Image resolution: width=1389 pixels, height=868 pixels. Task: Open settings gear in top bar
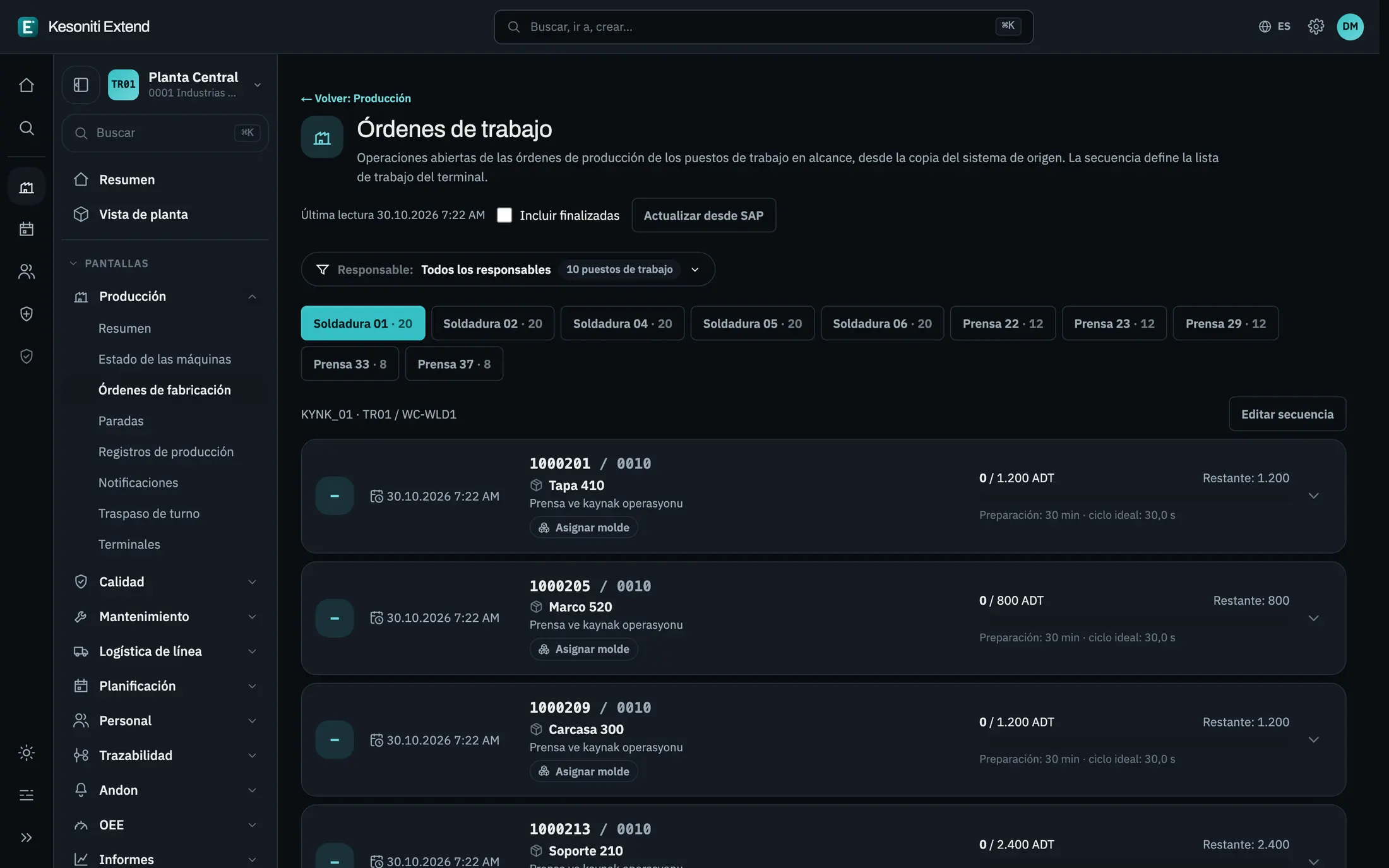[1316, 27]
